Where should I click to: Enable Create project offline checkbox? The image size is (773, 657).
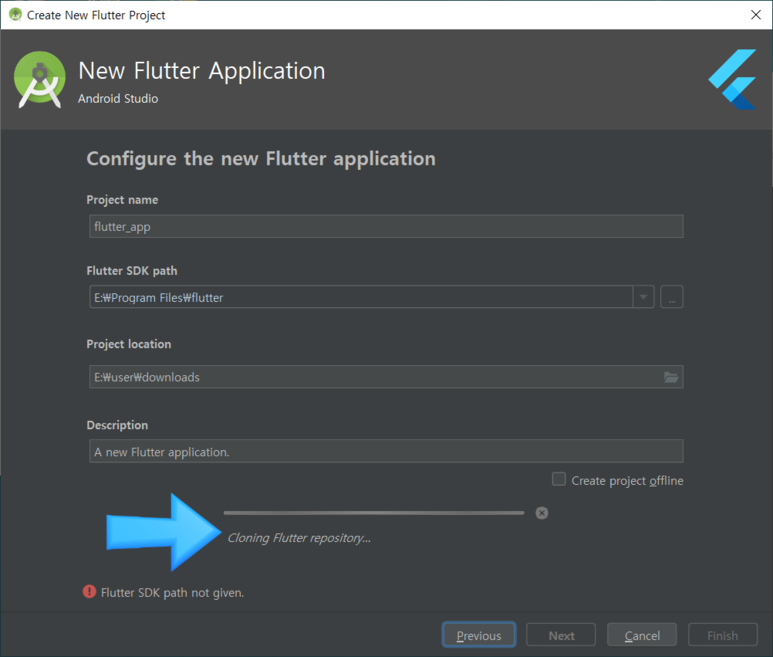click(x=559, y=479)
